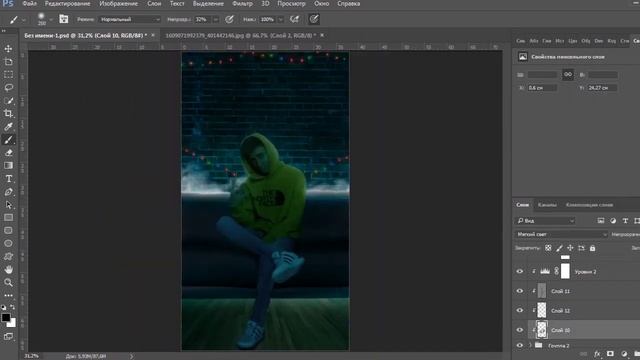Toggle lock image pixels brush icon
Viewport: 640px width, 360px height.
point(559,248)
